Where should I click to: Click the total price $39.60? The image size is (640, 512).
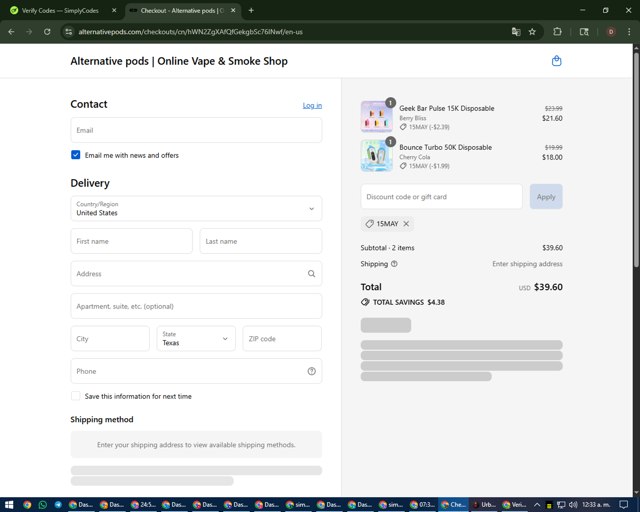click(548, 287)
